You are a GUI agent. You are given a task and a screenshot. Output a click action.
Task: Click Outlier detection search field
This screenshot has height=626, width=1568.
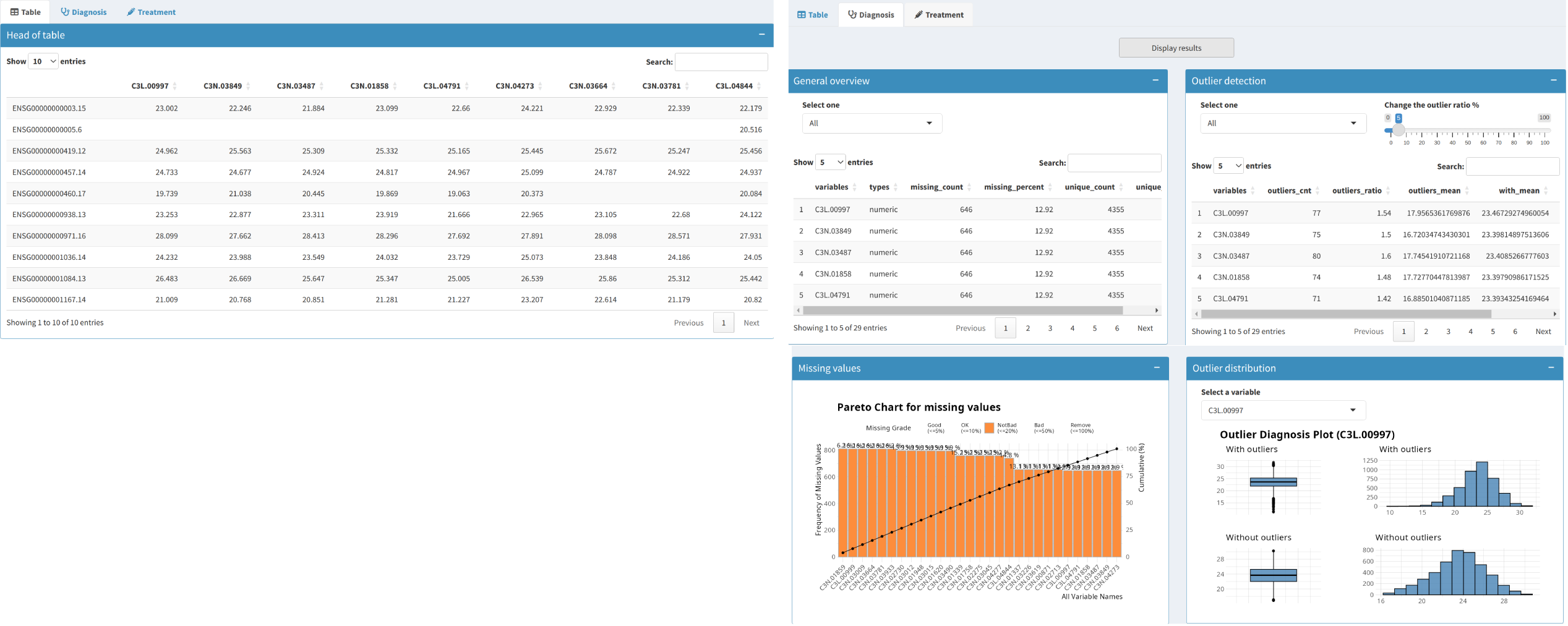pos(1512,166)
